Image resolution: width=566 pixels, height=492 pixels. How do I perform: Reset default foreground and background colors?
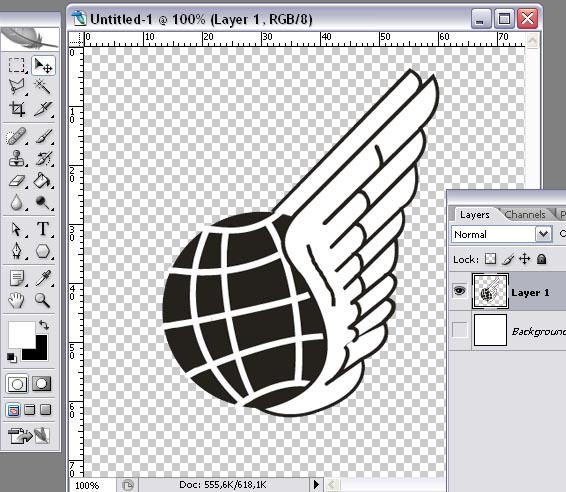(x=12, y=357)
